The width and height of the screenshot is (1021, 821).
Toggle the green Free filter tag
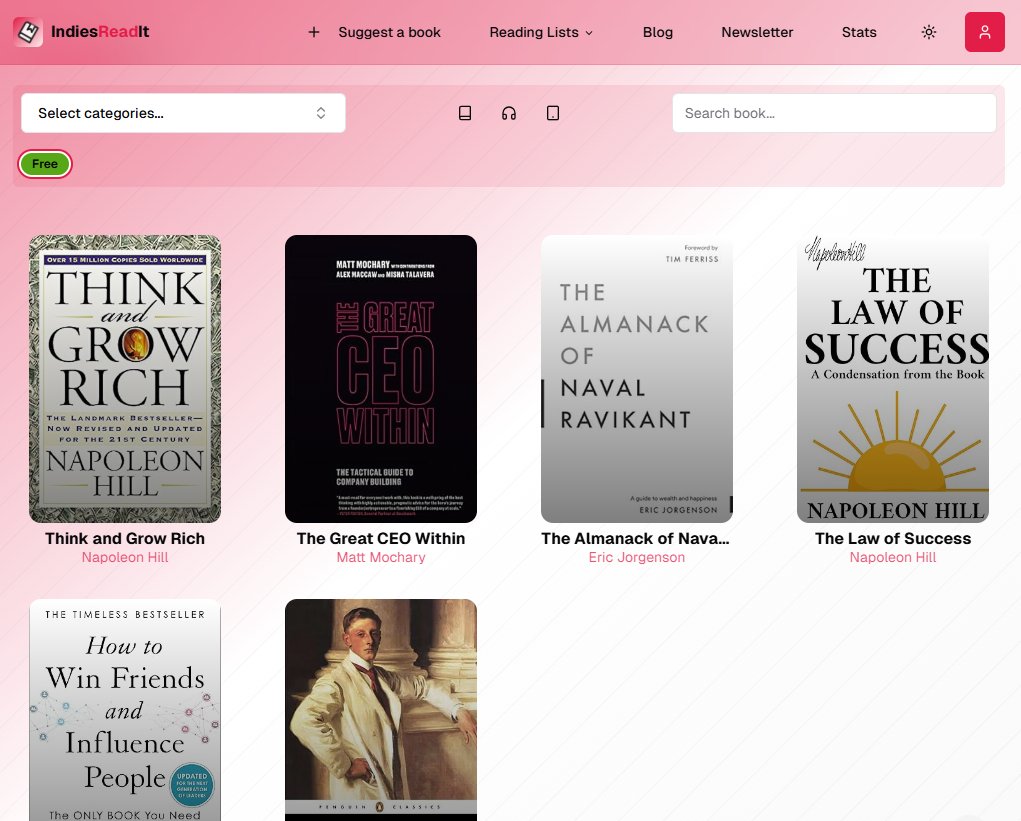pyautogui.click(x=45, y=164)
